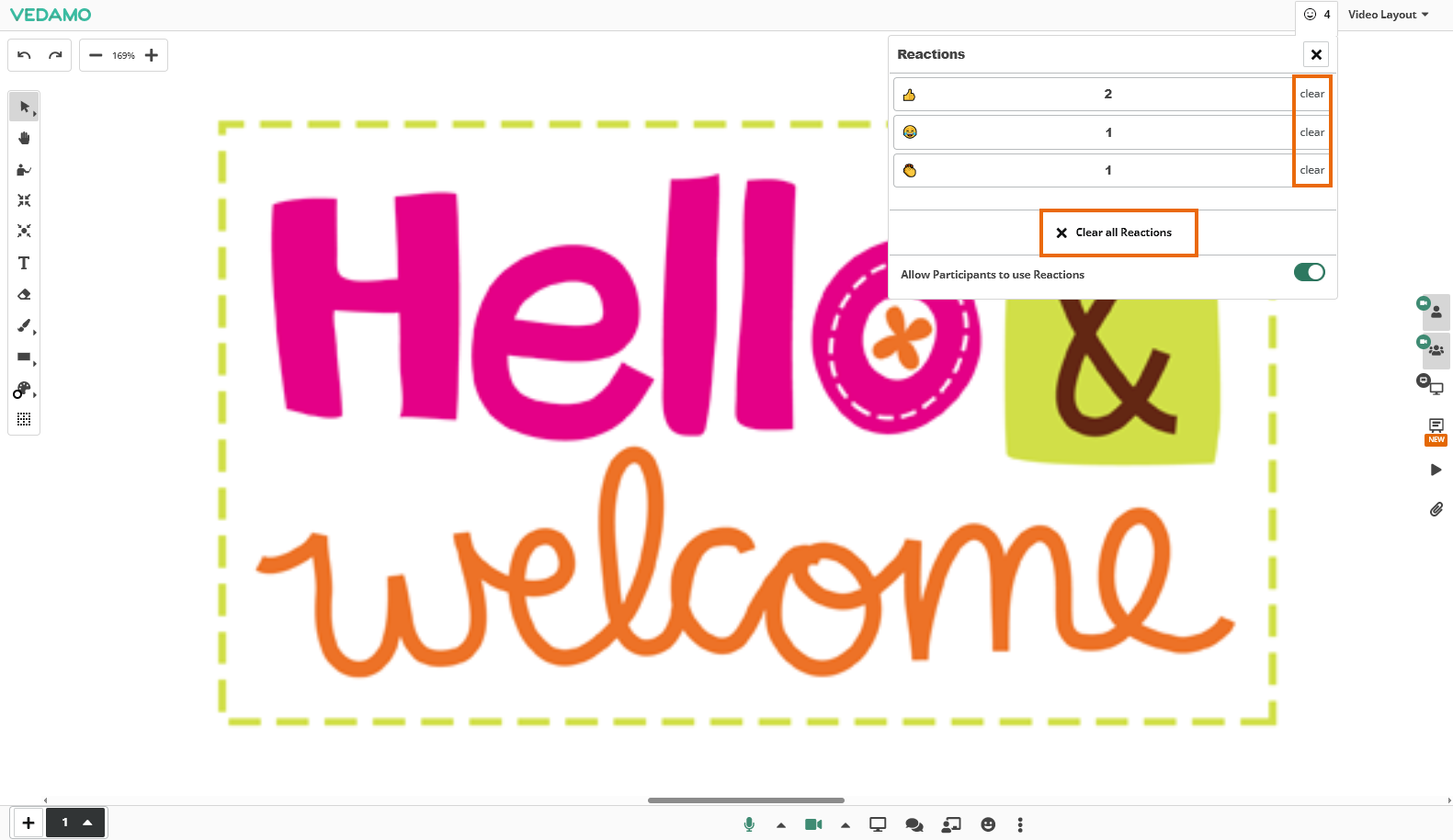Click the horizontal scrollbar thumb
This screenshot has height=840, width=1453.
point(745,800)
